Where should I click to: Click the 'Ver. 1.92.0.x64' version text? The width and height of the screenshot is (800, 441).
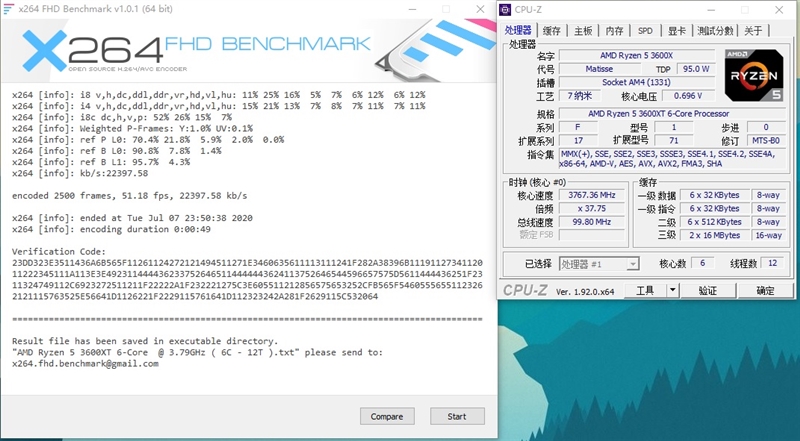point(585,291)
